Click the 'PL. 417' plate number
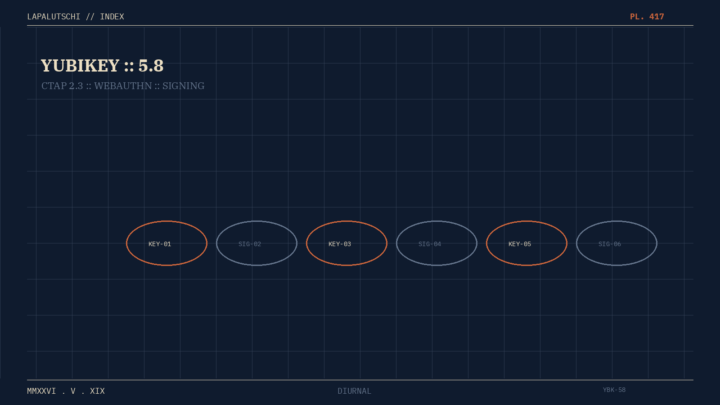The width and height of the screenshot is (720, 405). coord(647,17)
